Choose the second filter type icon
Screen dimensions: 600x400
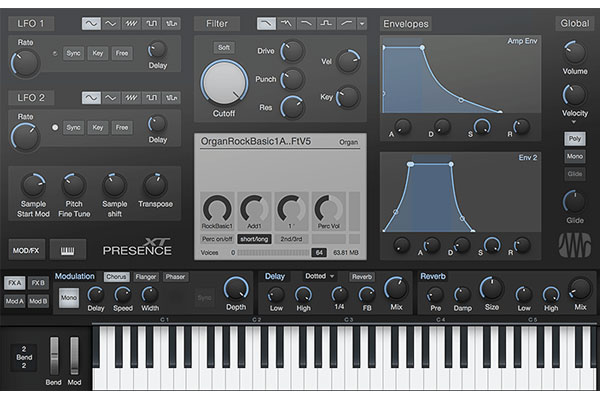[x=286, y=24]
